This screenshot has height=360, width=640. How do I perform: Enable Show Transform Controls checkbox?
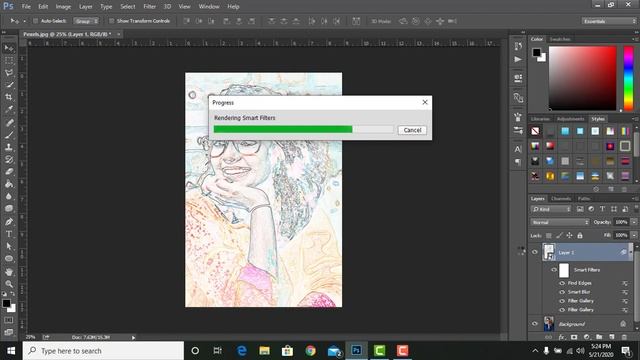coord(111,21)
